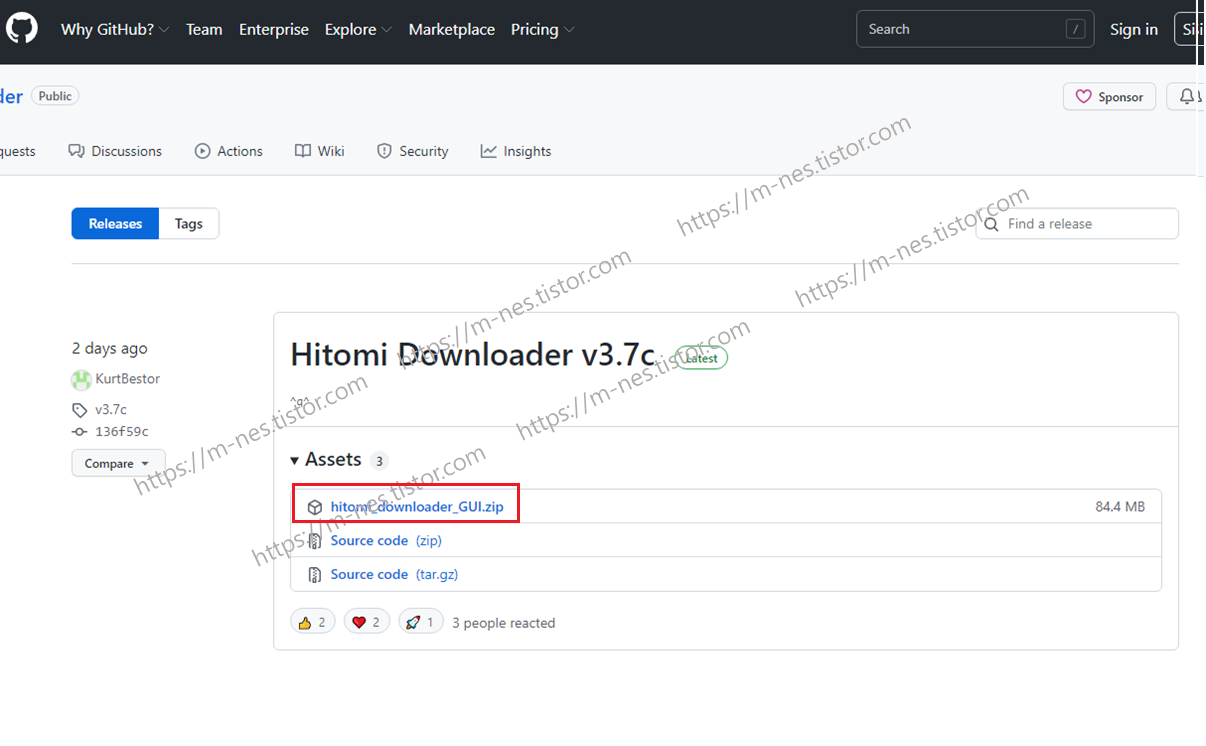Toggle the thumbs up reaction
This screenshot has width=1206, height=746.
click(313, 622)
